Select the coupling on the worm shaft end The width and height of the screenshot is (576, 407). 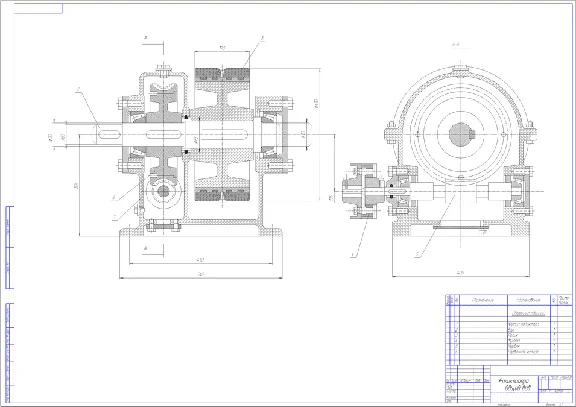(x=364, y=191)
